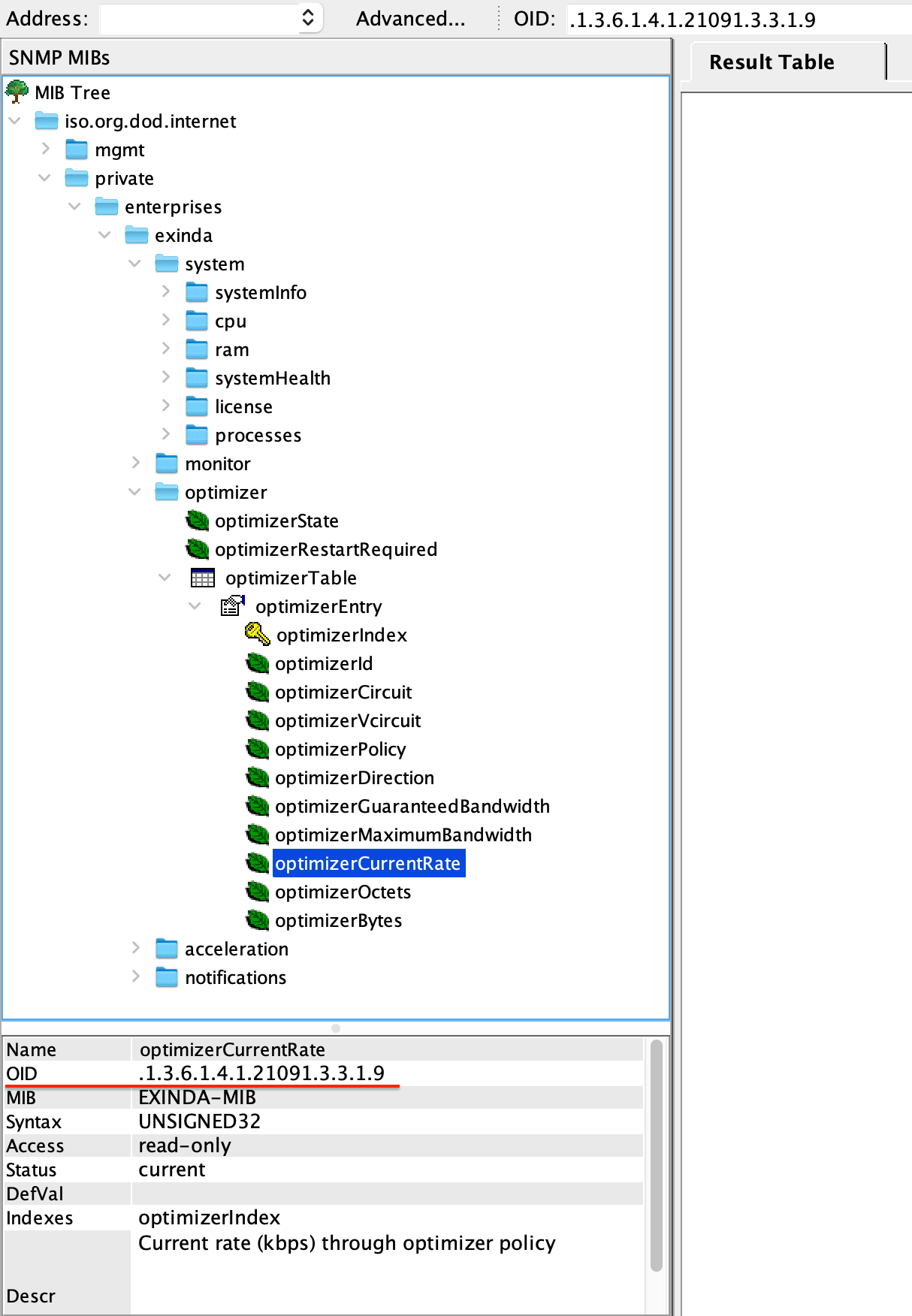Click the Address text field
912x1316 pixels.
(x=200, y=18)
